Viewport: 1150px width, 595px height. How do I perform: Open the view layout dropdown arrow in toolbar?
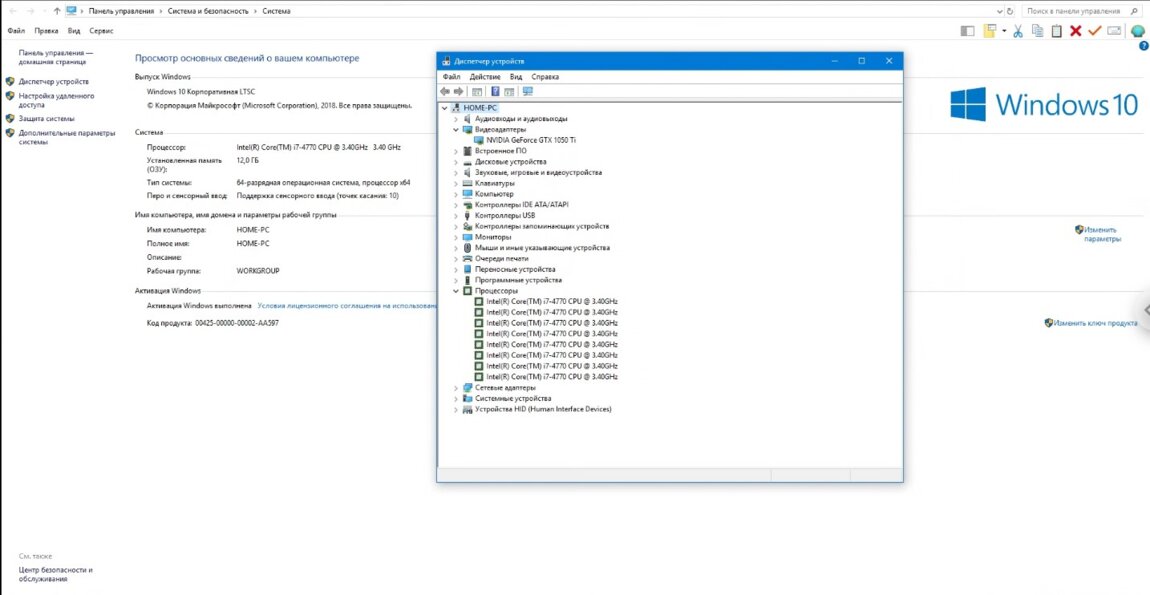tap(1003, 31)
